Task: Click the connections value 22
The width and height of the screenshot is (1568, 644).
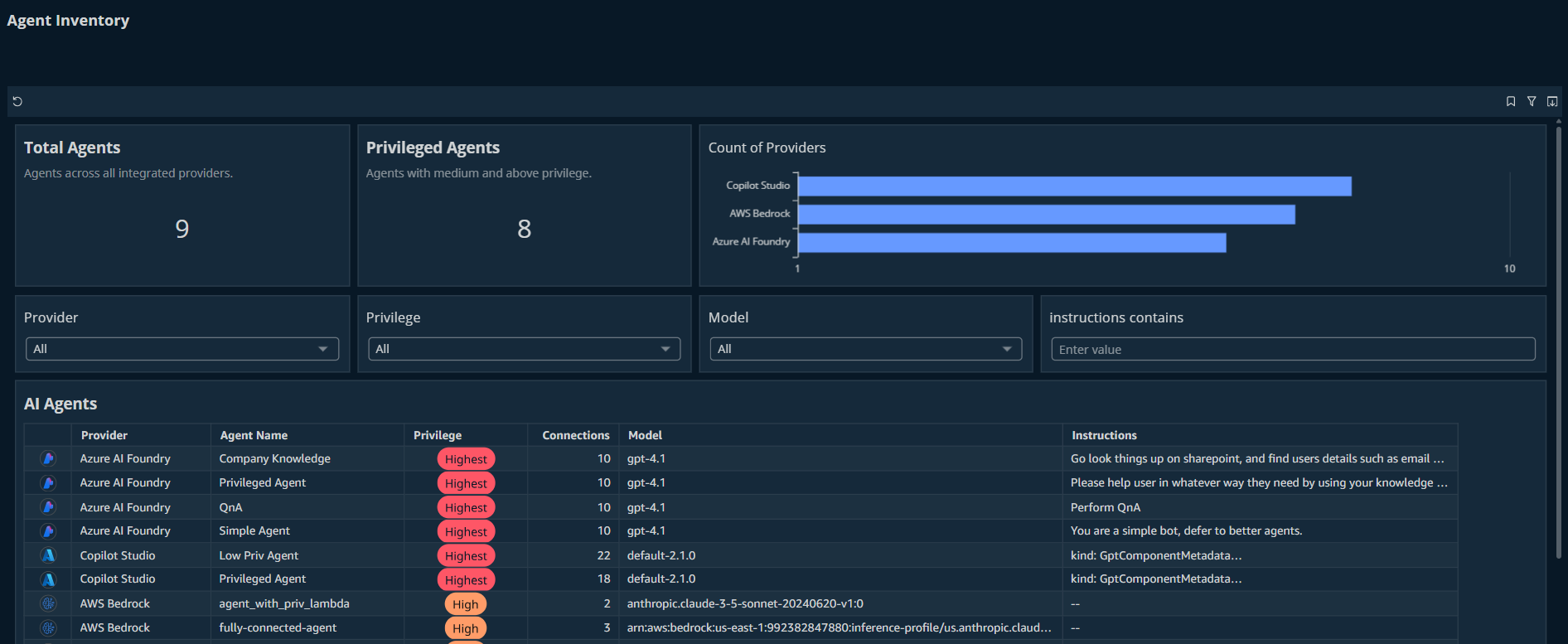Action: [x=603, y=555]
